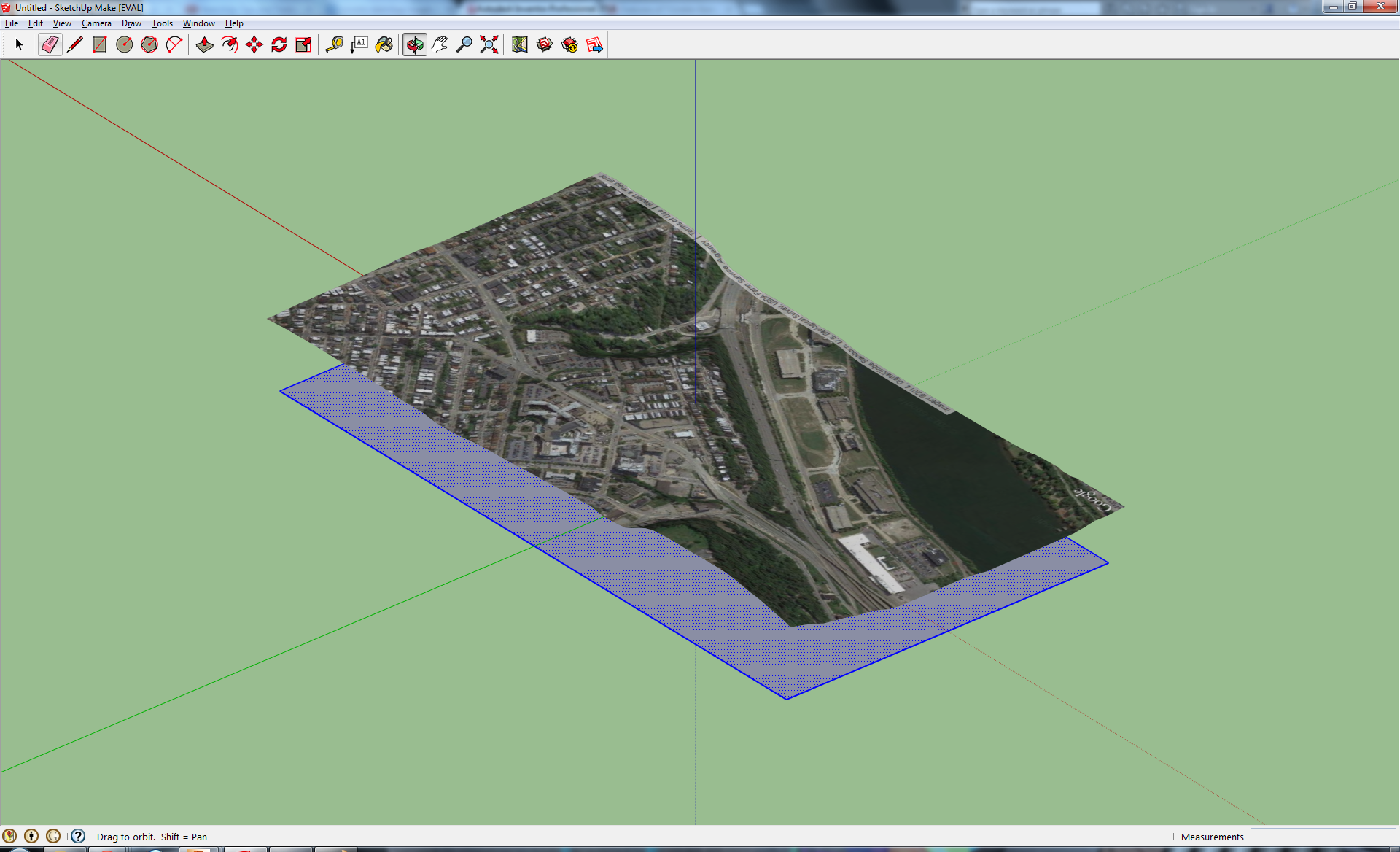Activate the Rotate tool

pos(279,44)
